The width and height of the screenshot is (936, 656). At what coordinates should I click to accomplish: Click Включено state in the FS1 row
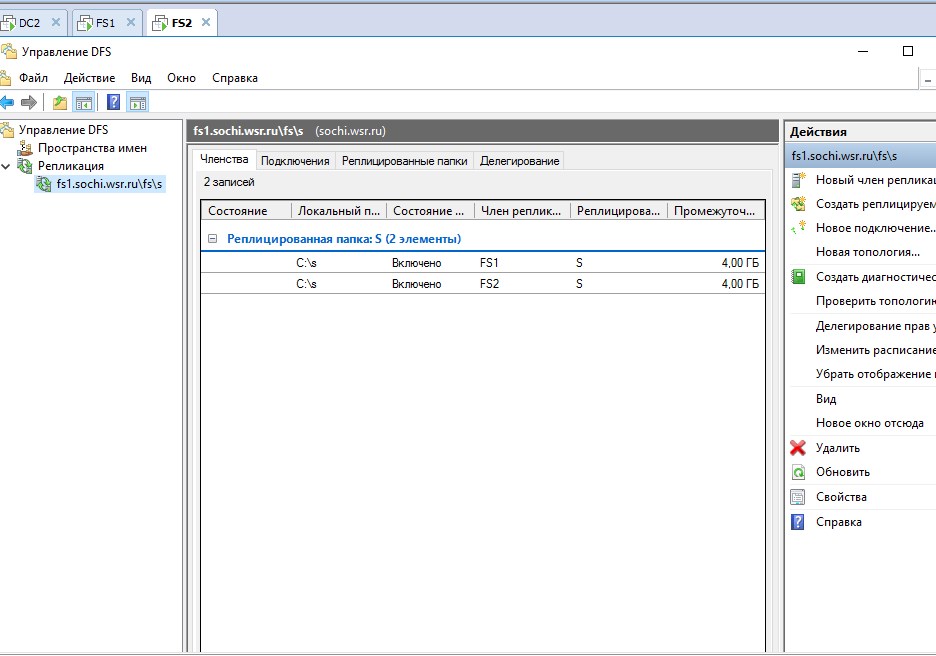coord(417,263)
